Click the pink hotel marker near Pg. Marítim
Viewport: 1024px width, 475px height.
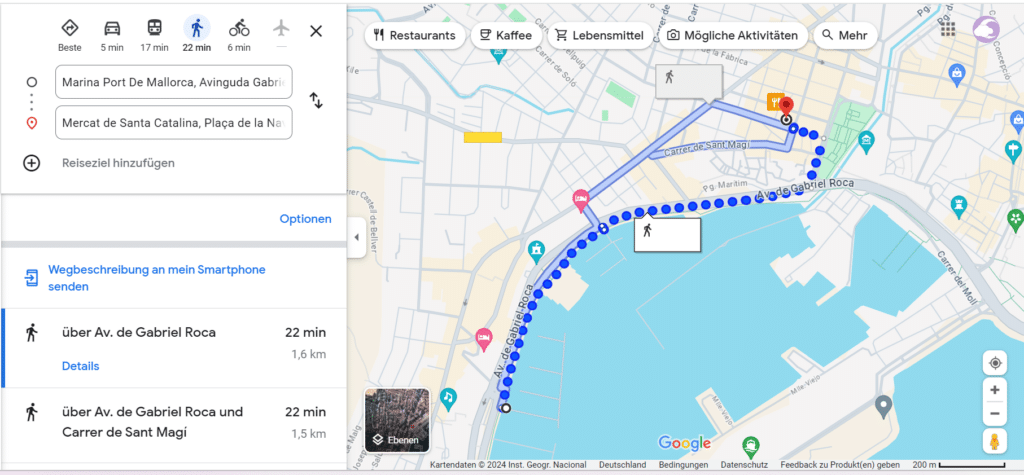pyautogui.click(x=581, y=199)
